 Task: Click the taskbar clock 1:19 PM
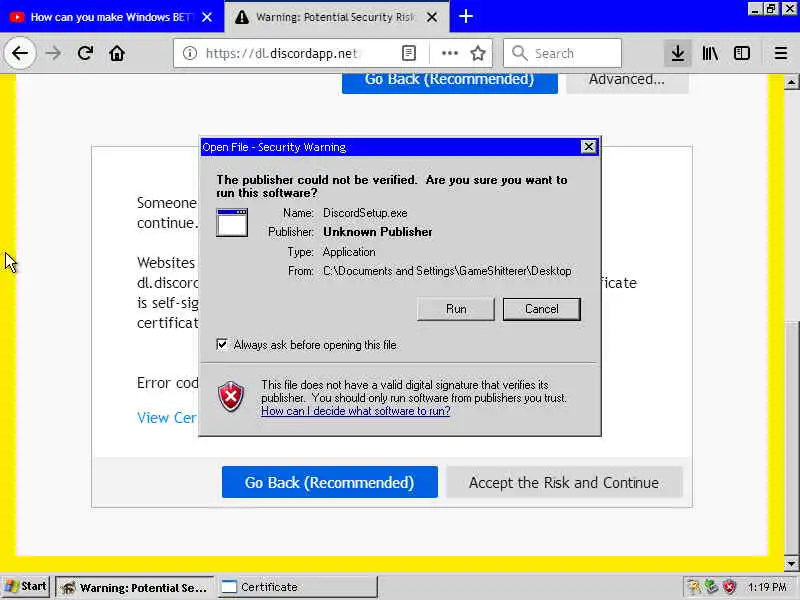click(767, 587)
